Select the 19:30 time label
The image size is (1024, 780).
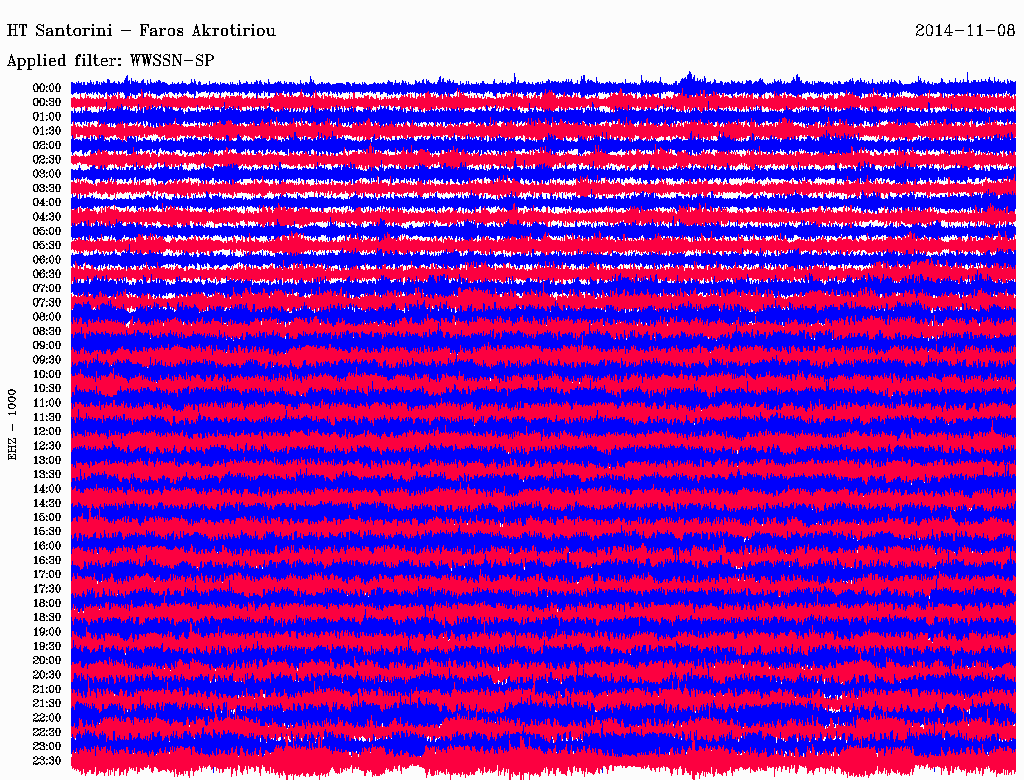click(47, 646)
